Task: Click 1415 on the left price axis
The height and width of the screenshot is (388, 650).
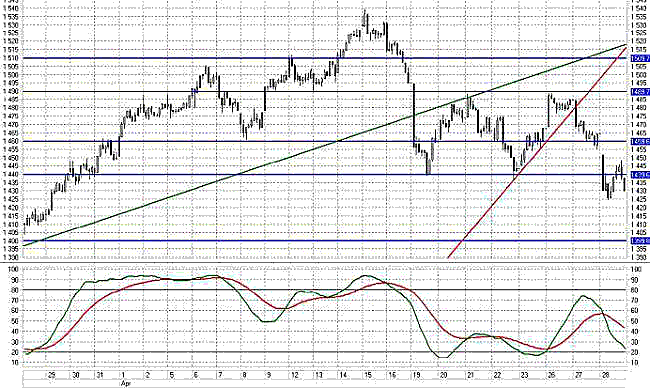Action: tap(12, 216)
